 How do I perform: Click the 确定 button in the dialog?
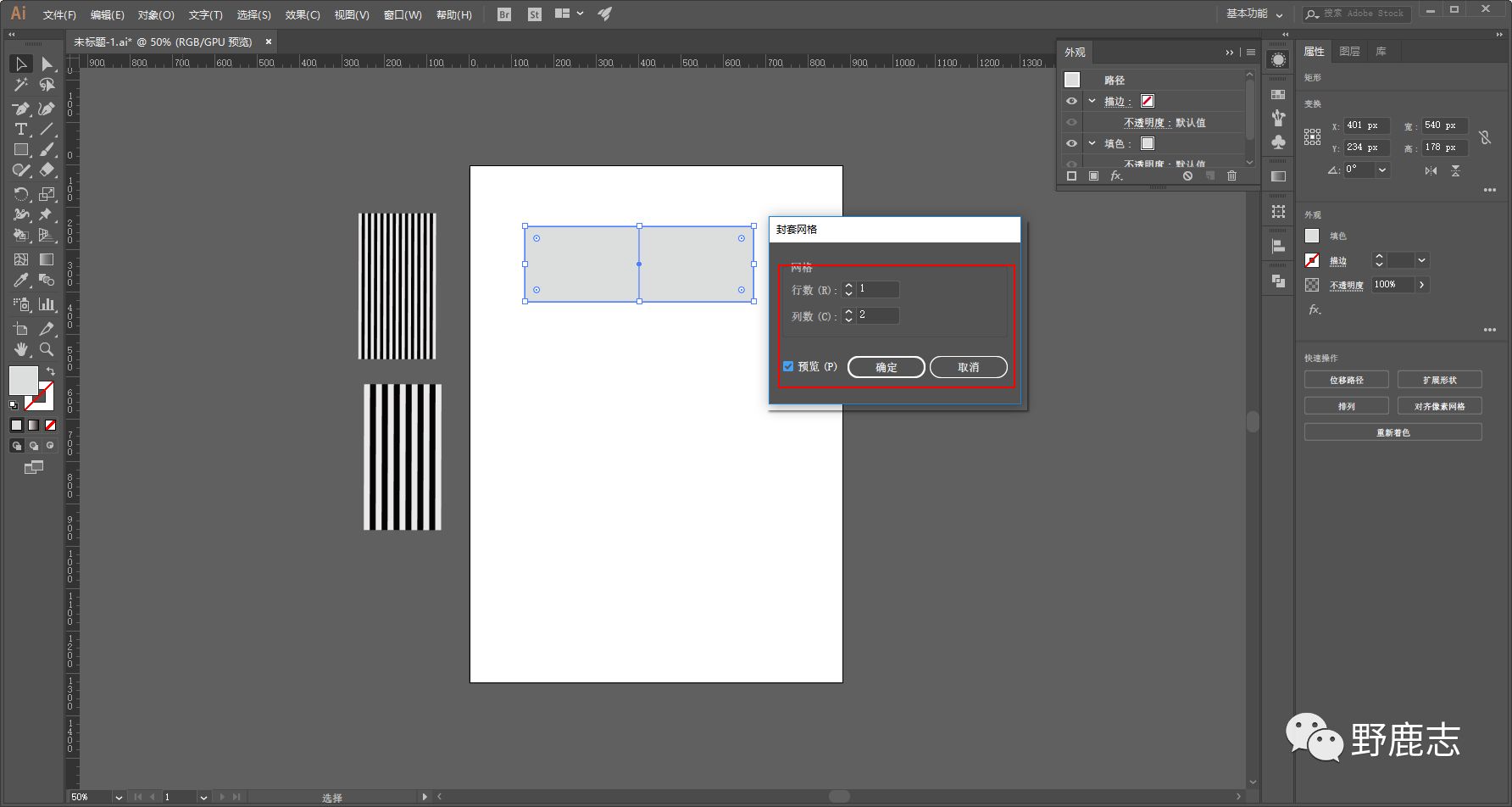click(x=886, y=367)
